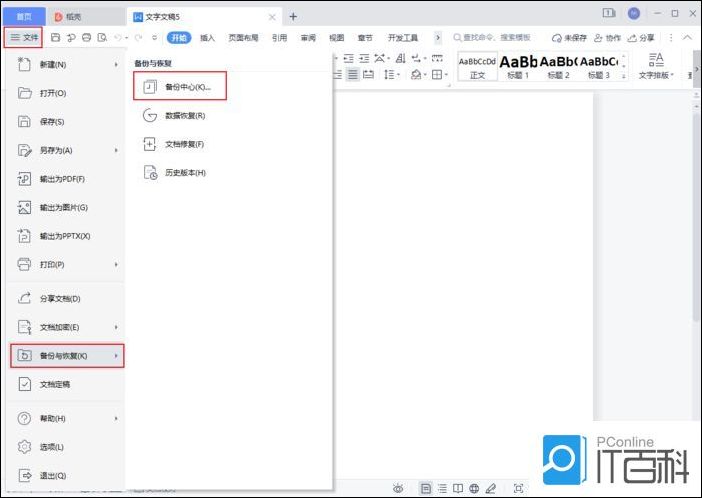
Task: Add a new tab with plus button
Action: tap(293, 17)
